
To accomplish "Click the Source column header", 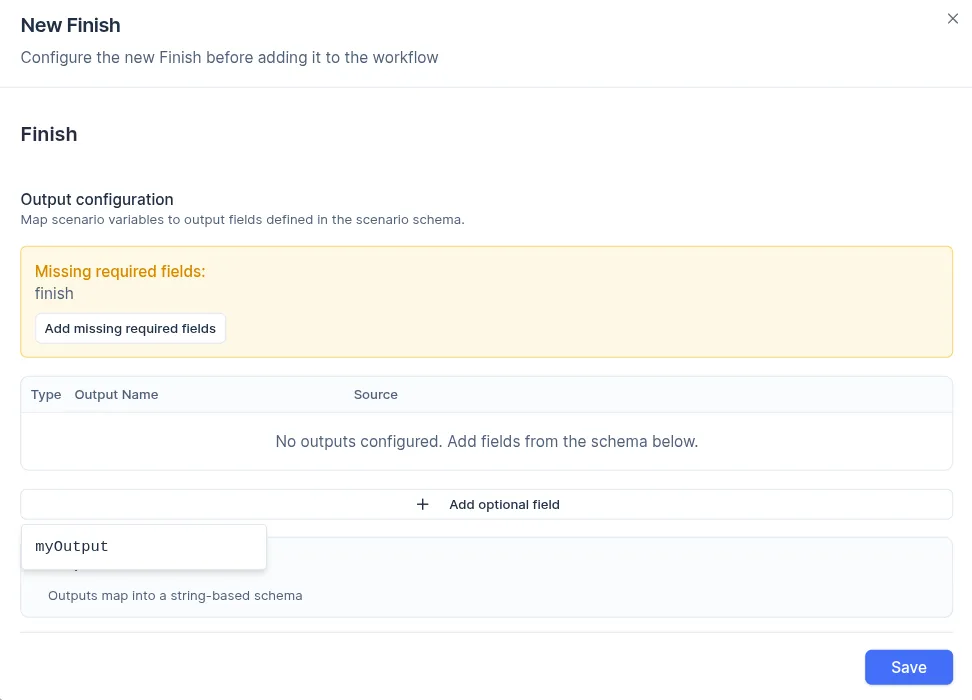I will tap(375, 394).
